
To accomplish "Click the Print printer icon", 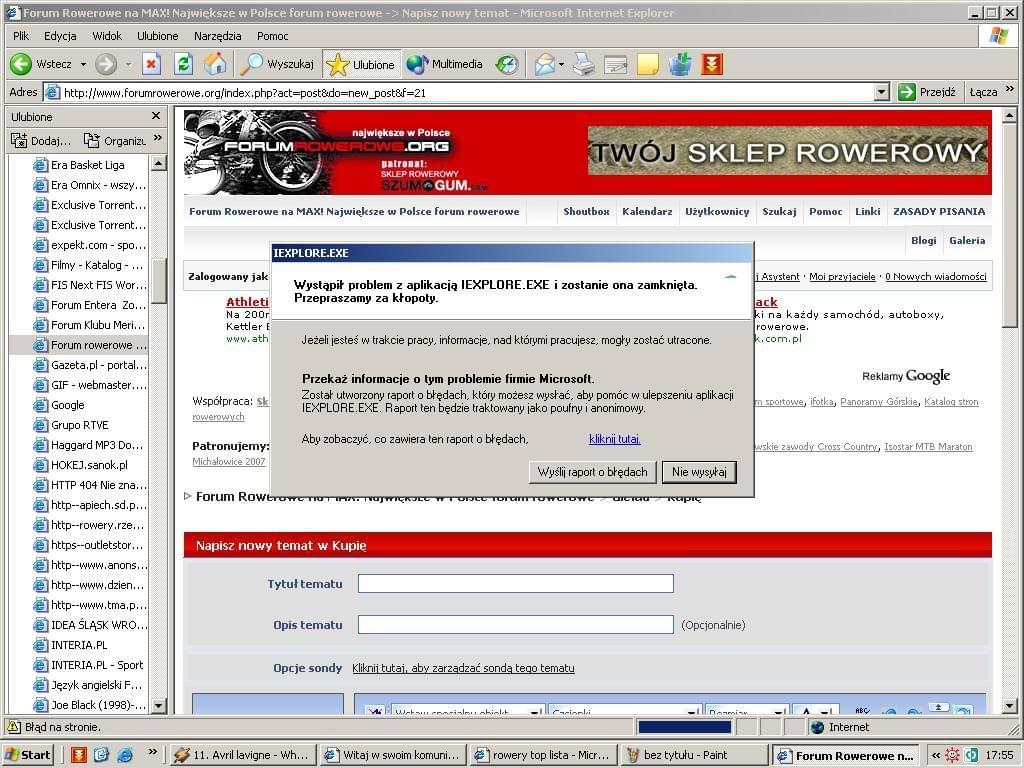I will pyautogui.click(x=584, y=64).
